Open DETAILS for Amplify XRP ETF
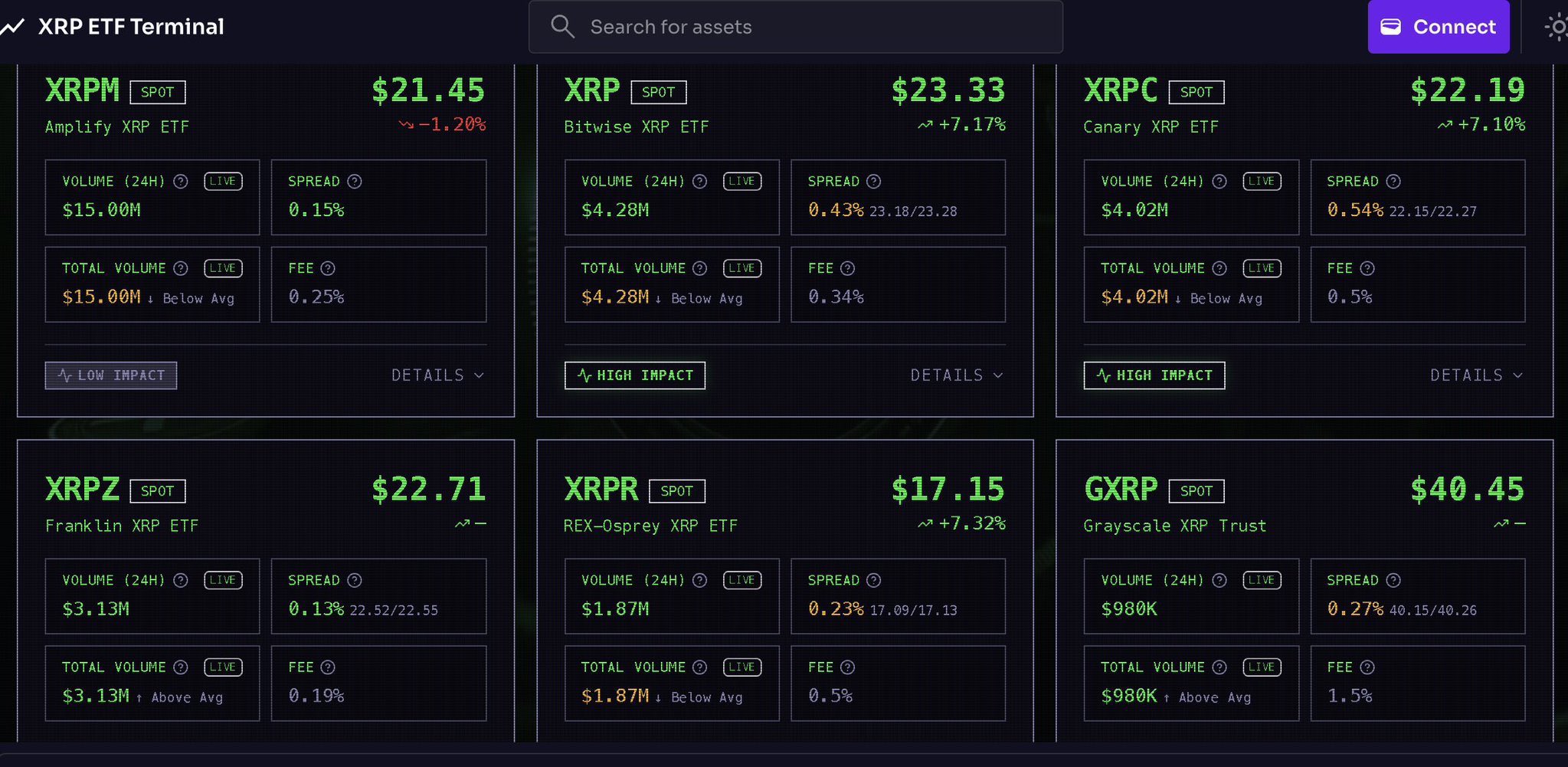The image size is (1568, 767). [x=437, y=375]
